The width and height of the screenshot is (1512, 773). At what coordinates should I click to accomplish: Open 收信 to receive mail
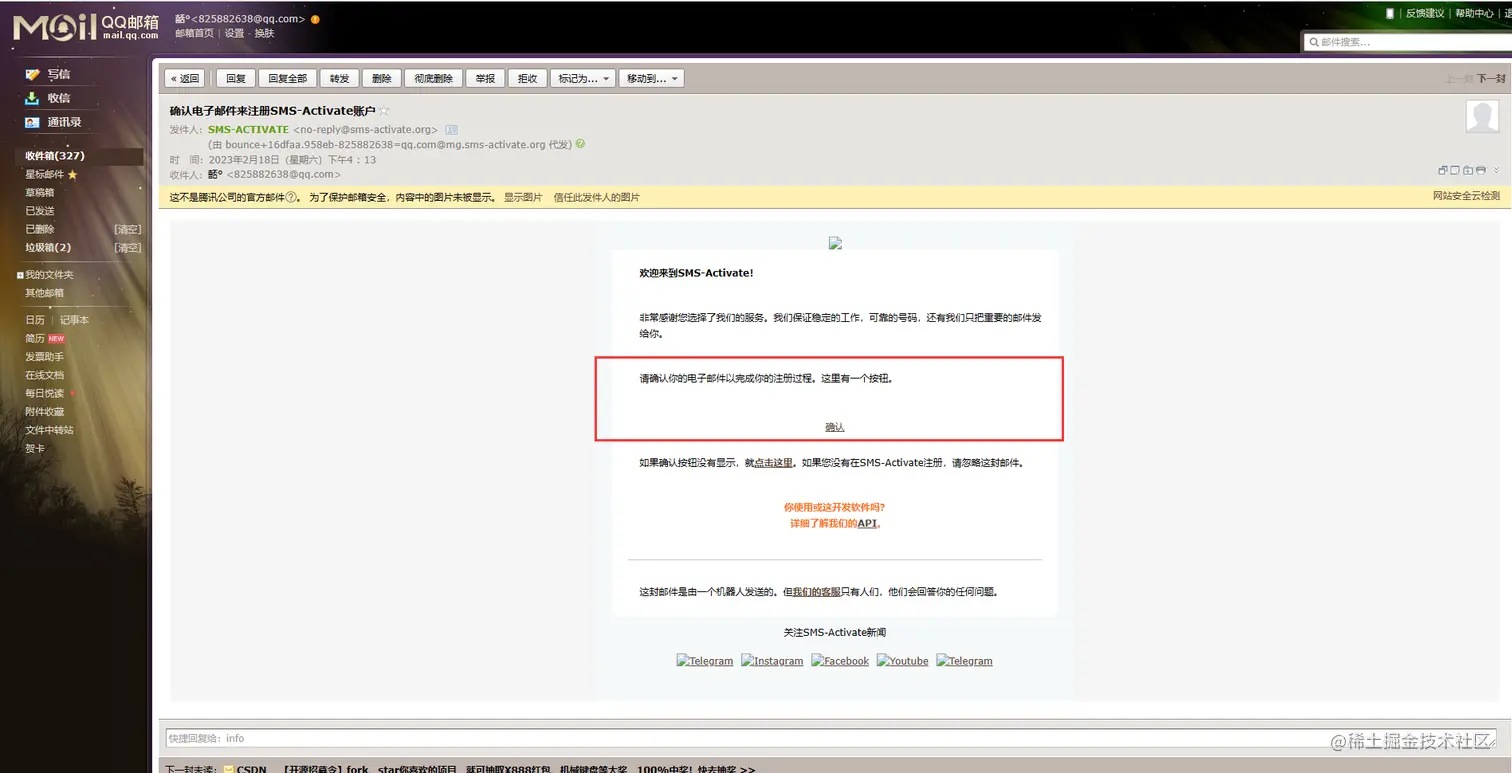pyautogui.click(x=58, y=98)
